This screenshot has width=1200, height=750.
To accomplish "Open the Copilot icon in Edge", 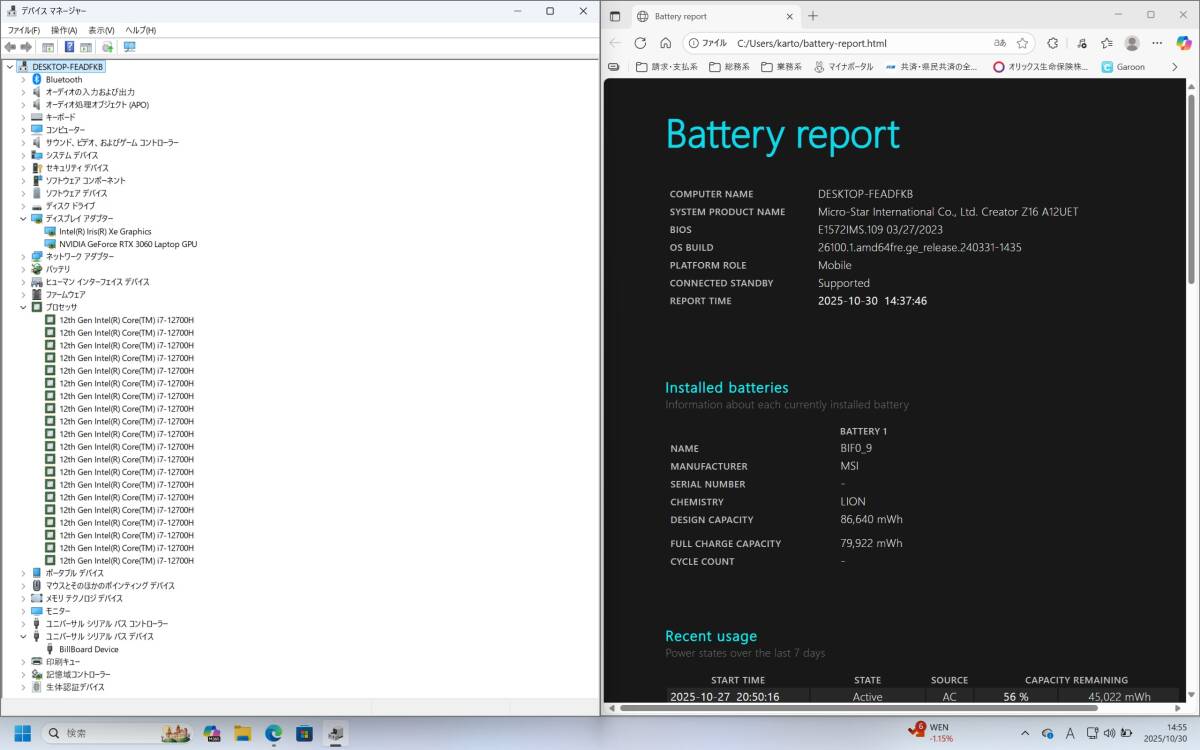I will [x=1185, y=43].
